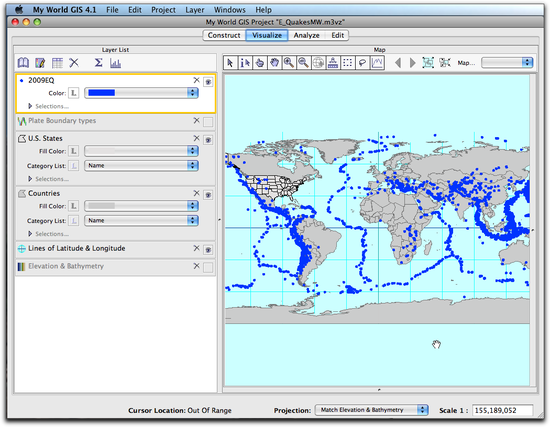This screenshot has width=550, height=427.
Task: Select the rectangular dotted selection tool
Action: tap(348, 63)
